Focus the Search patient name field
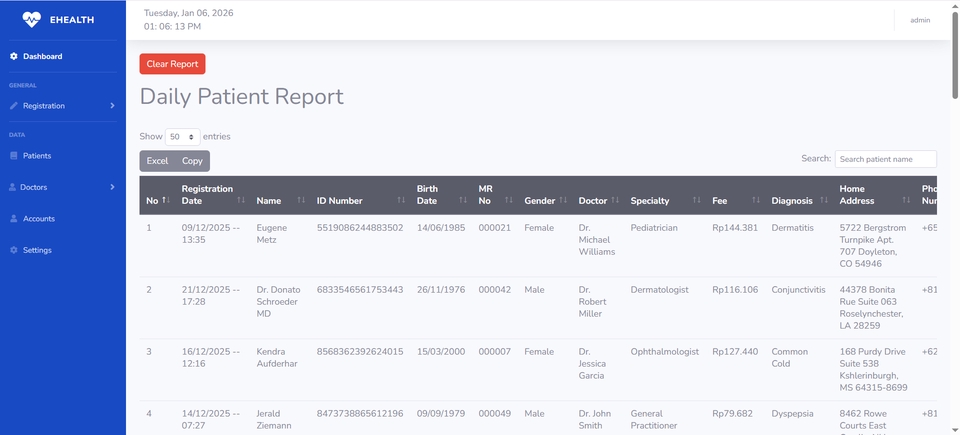 coord(885,159)
